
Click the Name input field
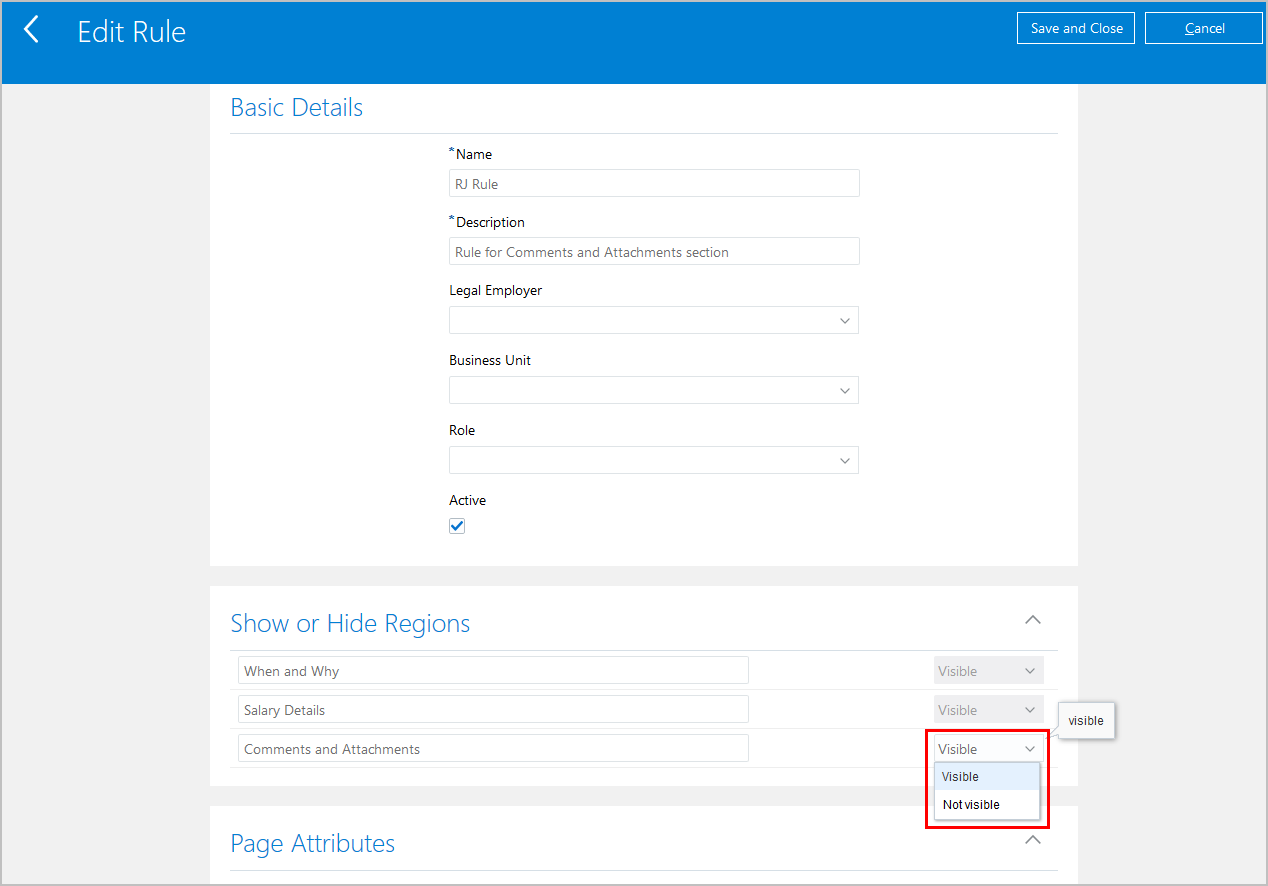click(654, 184)
